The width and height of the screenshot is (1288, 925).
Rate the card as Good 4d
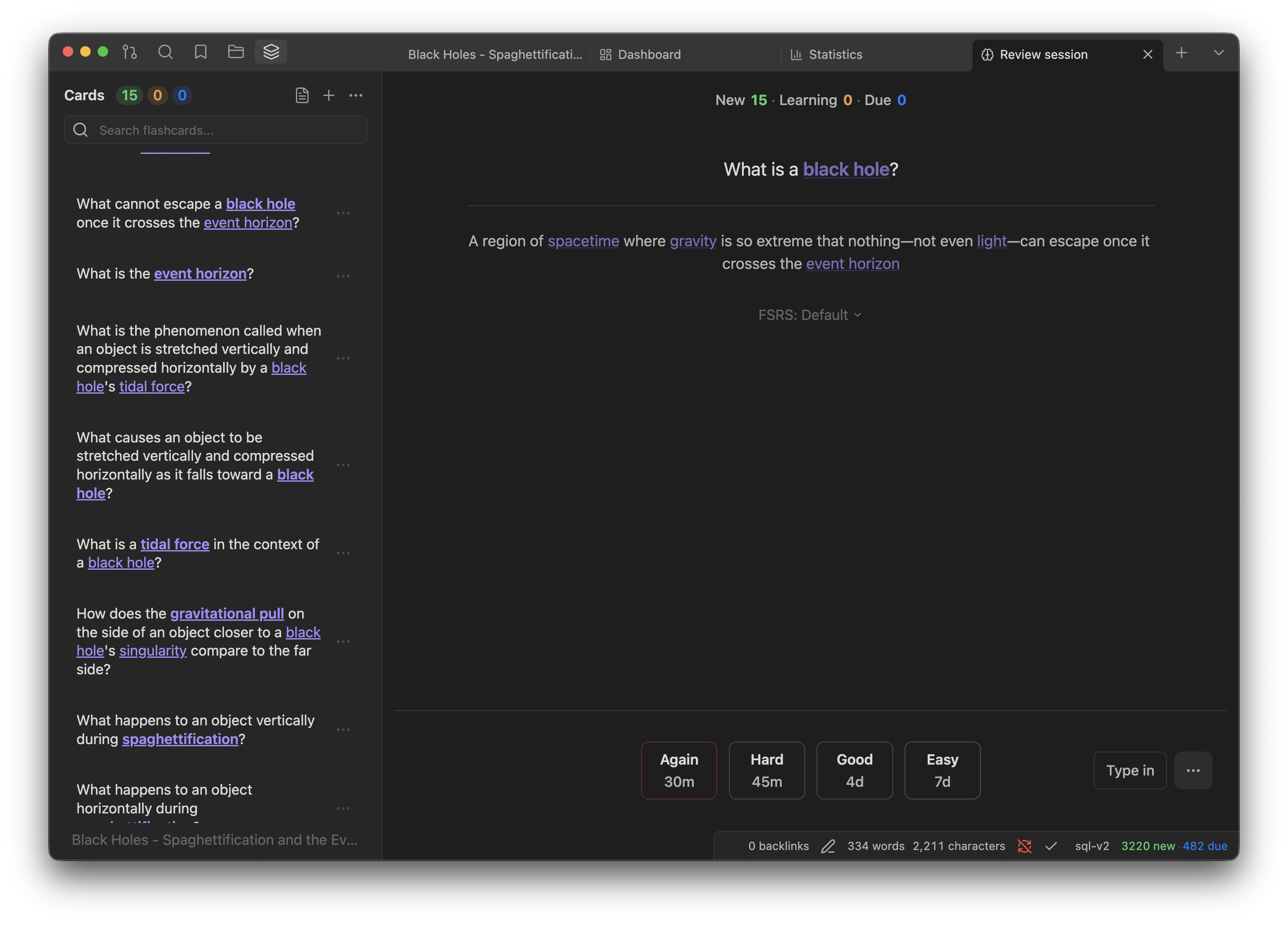tap(854, 770)
